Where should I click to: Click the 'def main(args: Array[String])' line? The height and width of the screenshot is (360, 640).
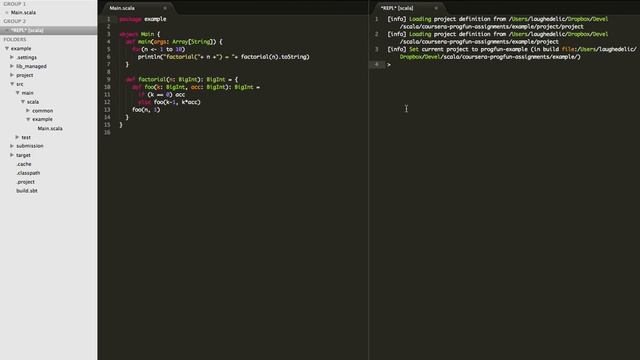174,42
